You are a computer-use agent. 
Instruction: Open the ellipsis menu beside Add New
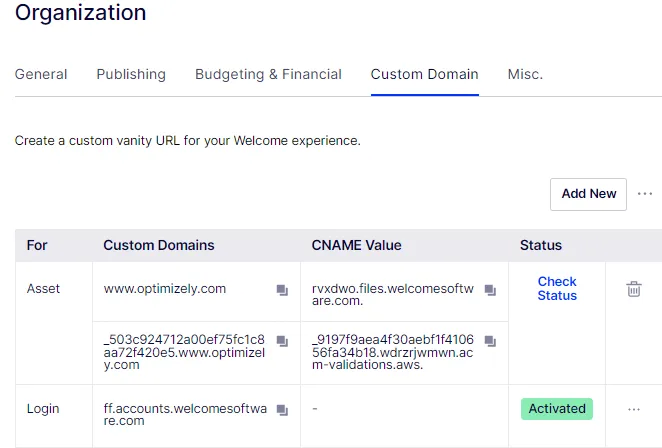point(645,194)
